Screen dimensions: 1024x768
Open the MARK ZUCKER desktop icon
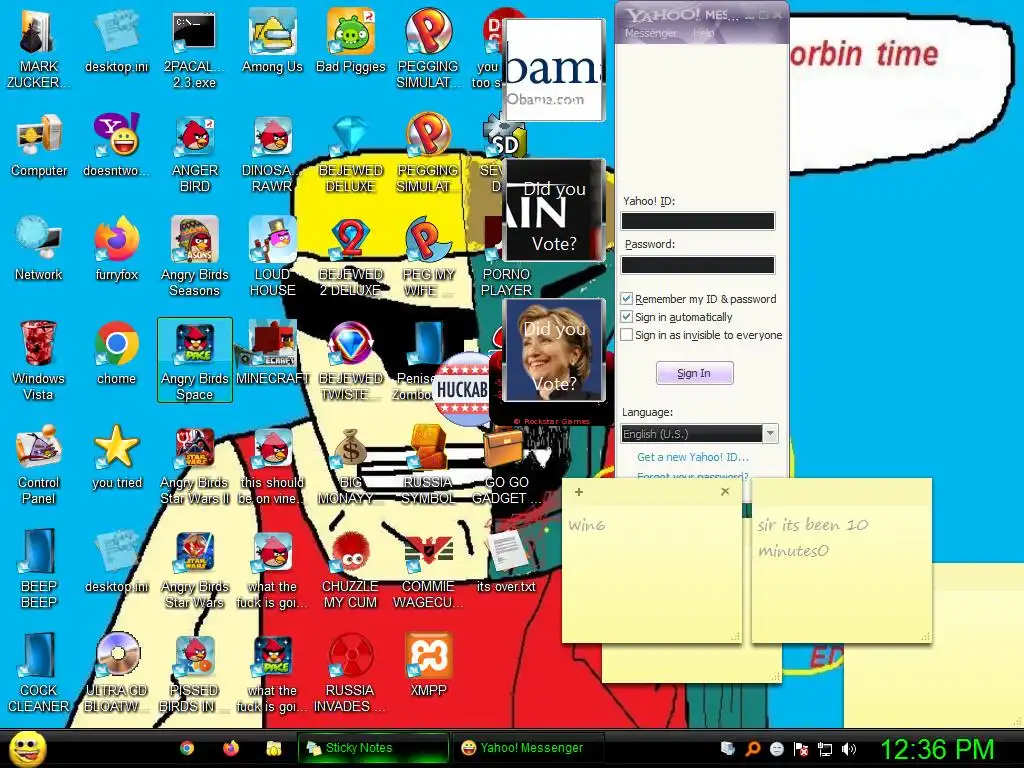(x=38, y=49)
